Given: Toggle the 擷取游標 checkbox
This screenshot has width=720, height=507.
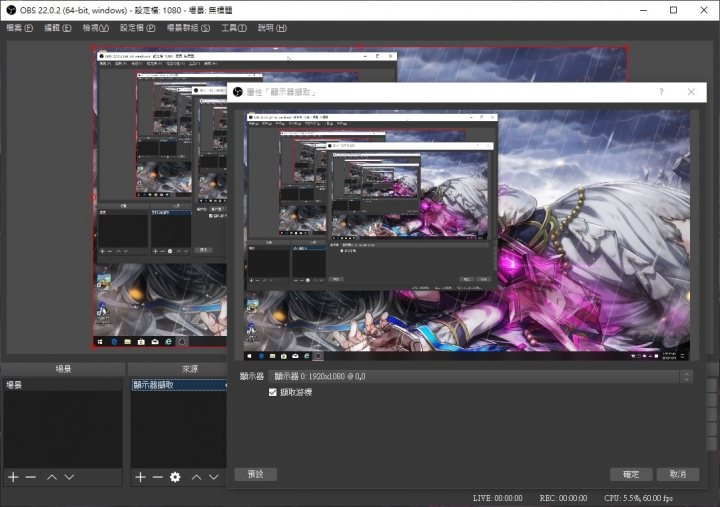Looking at the screenshot, I should [x=273, y=392].
